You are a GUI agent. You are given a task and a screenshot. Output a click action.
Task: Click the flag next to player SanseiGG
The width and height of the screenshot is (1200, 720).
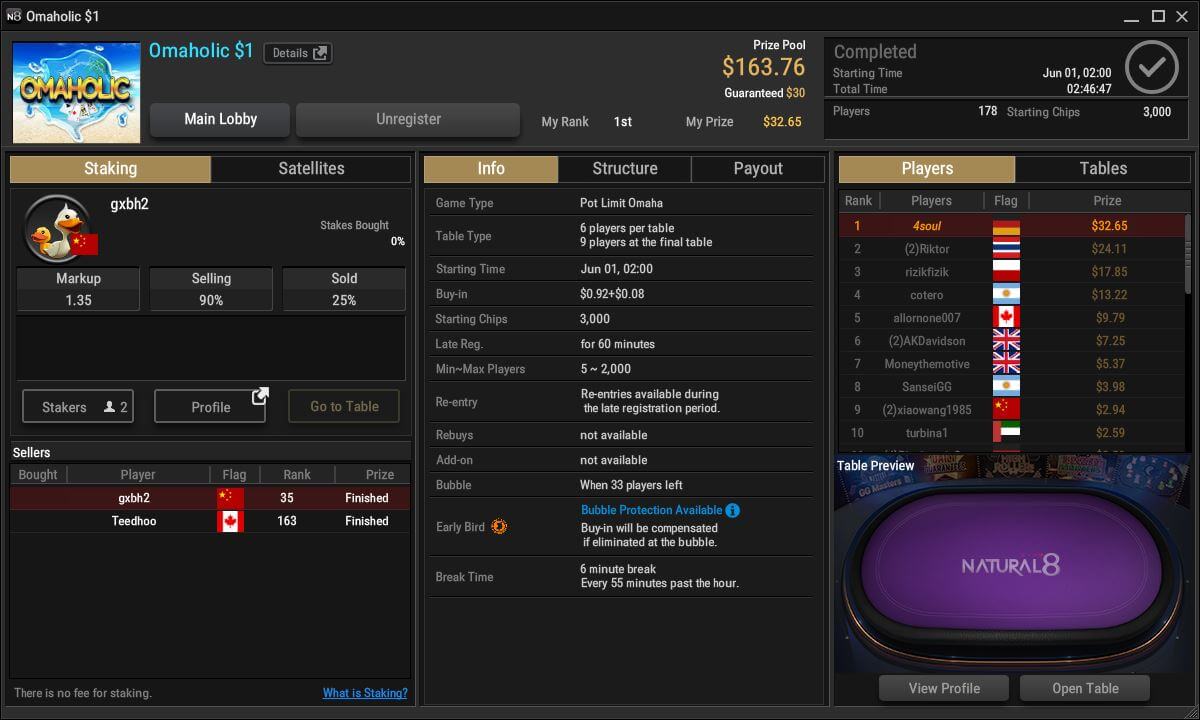pos(1005,387)
